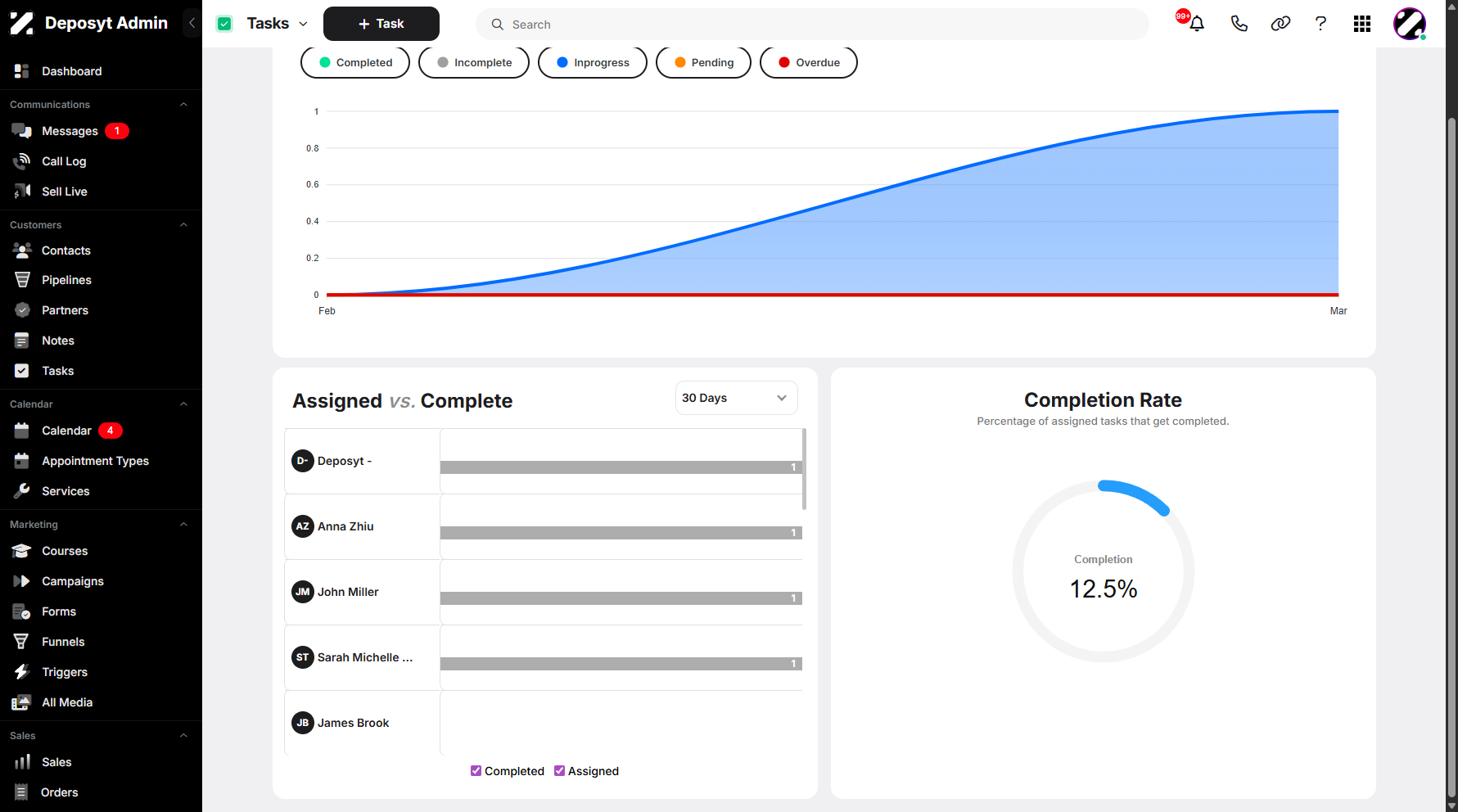Open the apps grid menu
The width and height of the screenshot is (1458, 812).
(x=1362, y=24)
